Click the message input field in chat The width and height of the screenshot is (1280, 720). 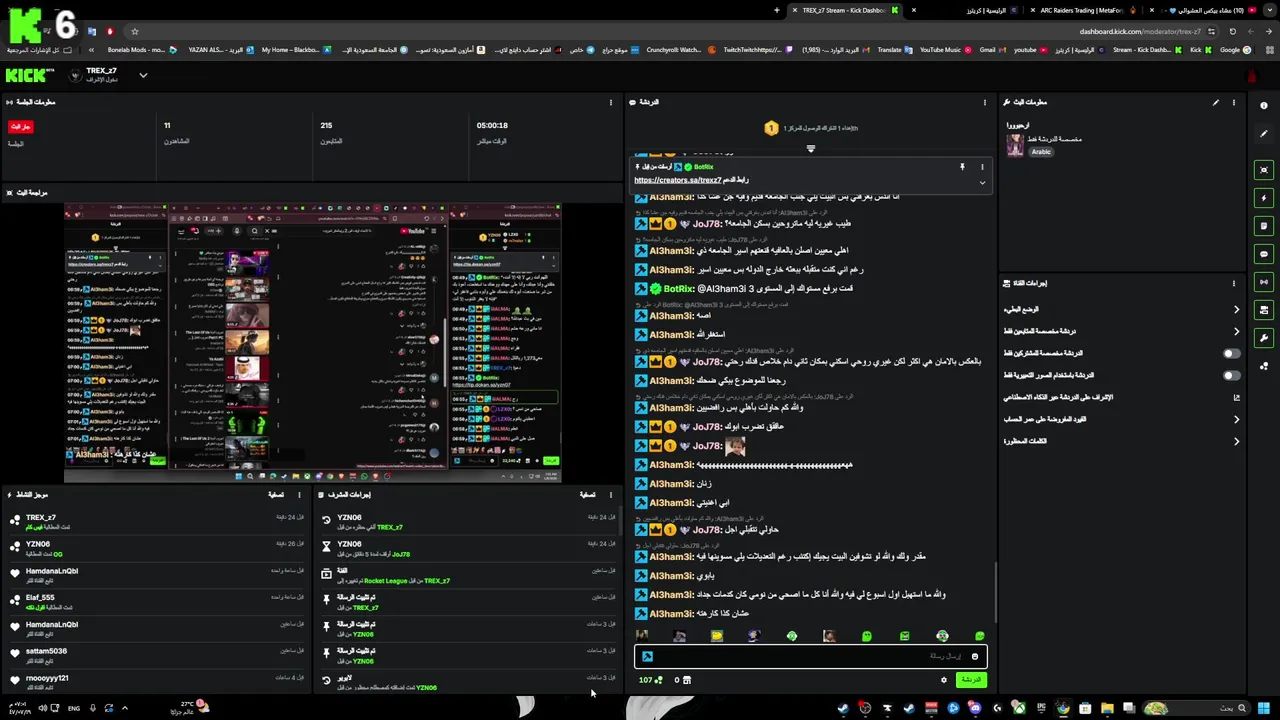[x=810, y=657]
